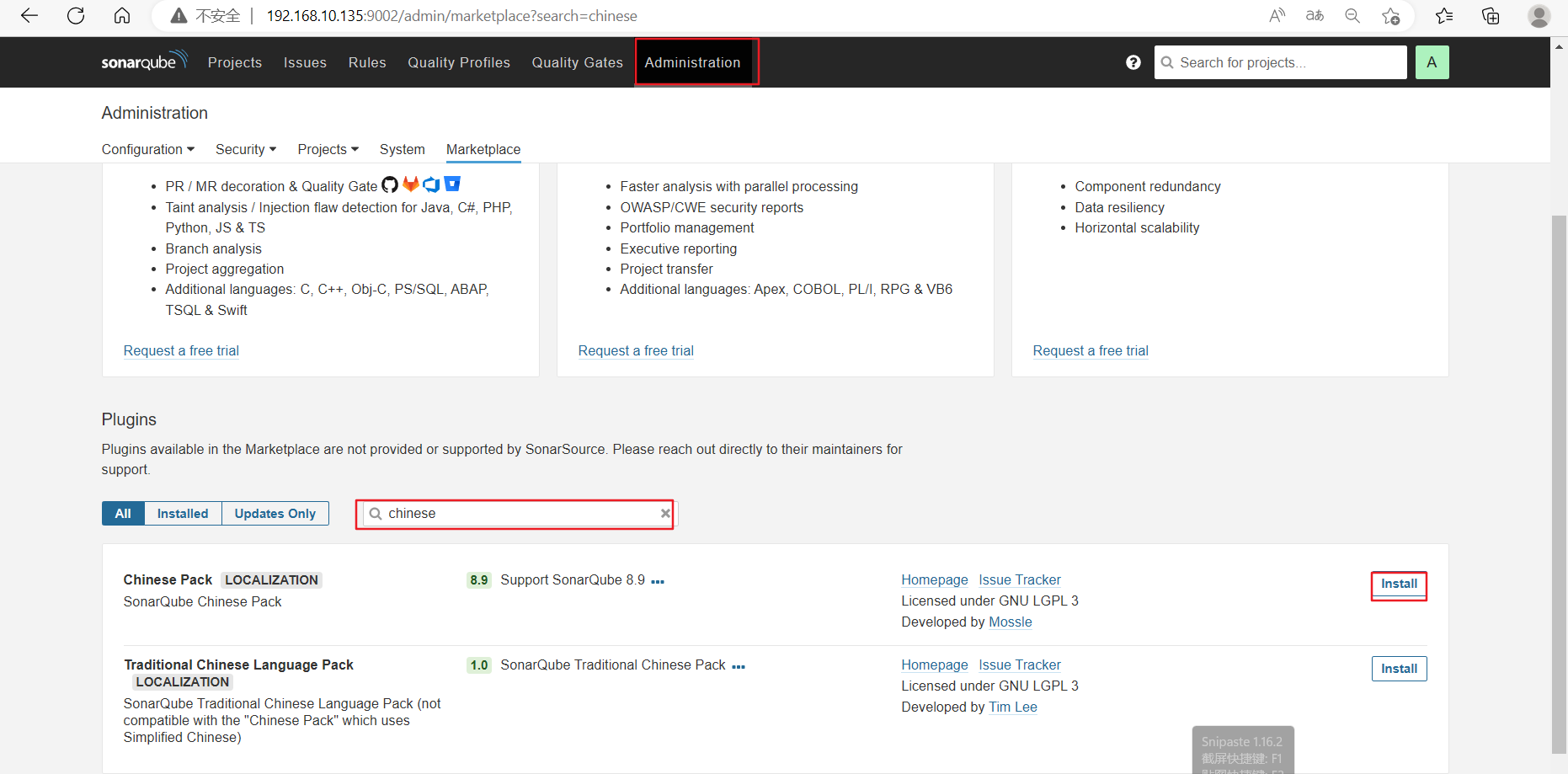Request free trial in right edition card

1091,350
